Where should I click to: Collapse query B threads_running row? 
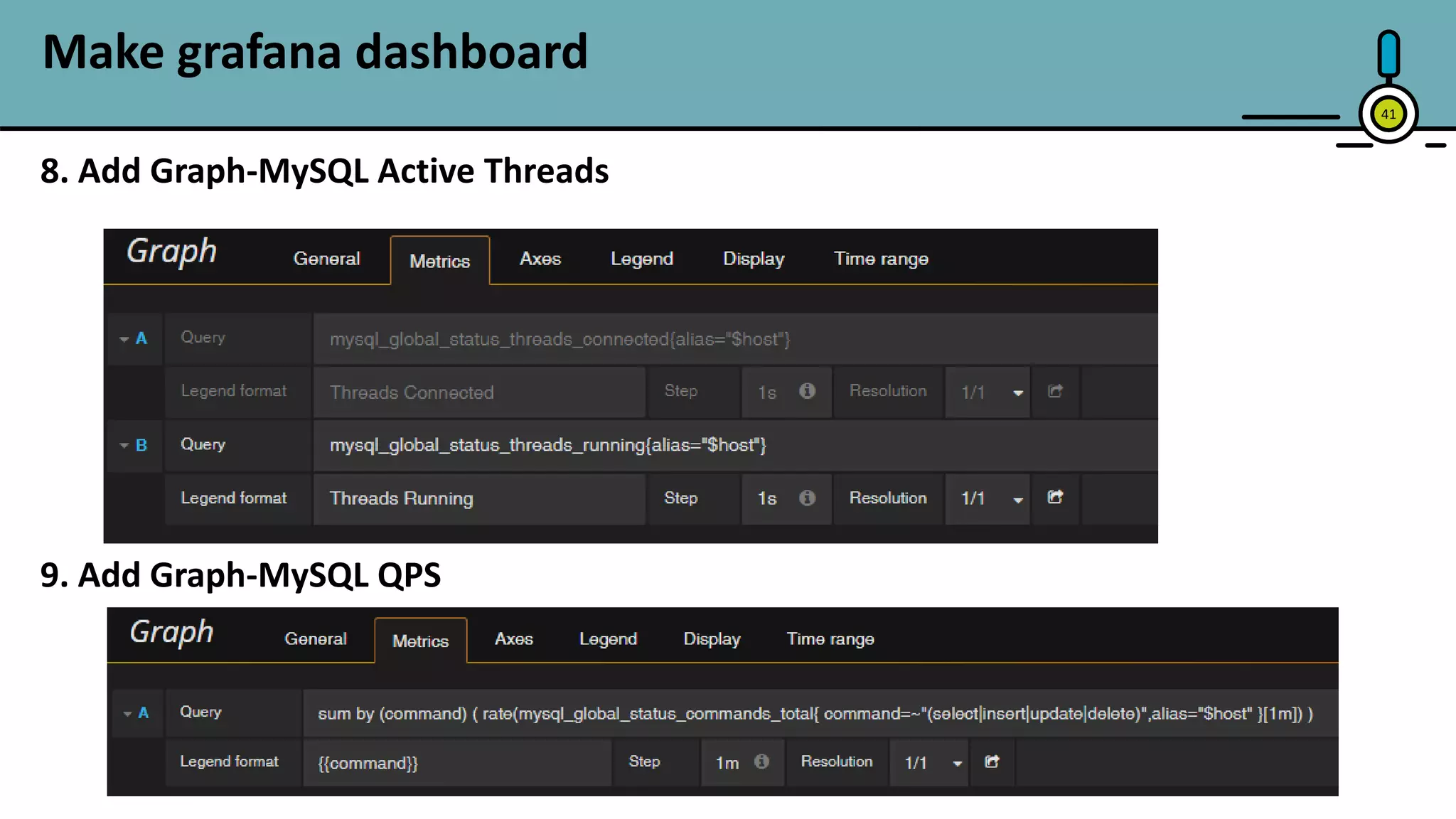point(124,446)
